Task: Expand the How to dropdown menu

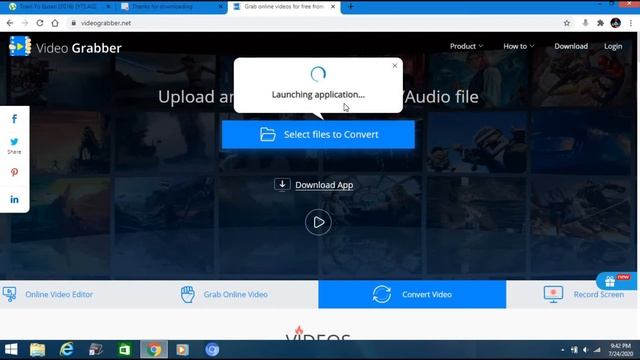Action: click(x=518, y=46)
